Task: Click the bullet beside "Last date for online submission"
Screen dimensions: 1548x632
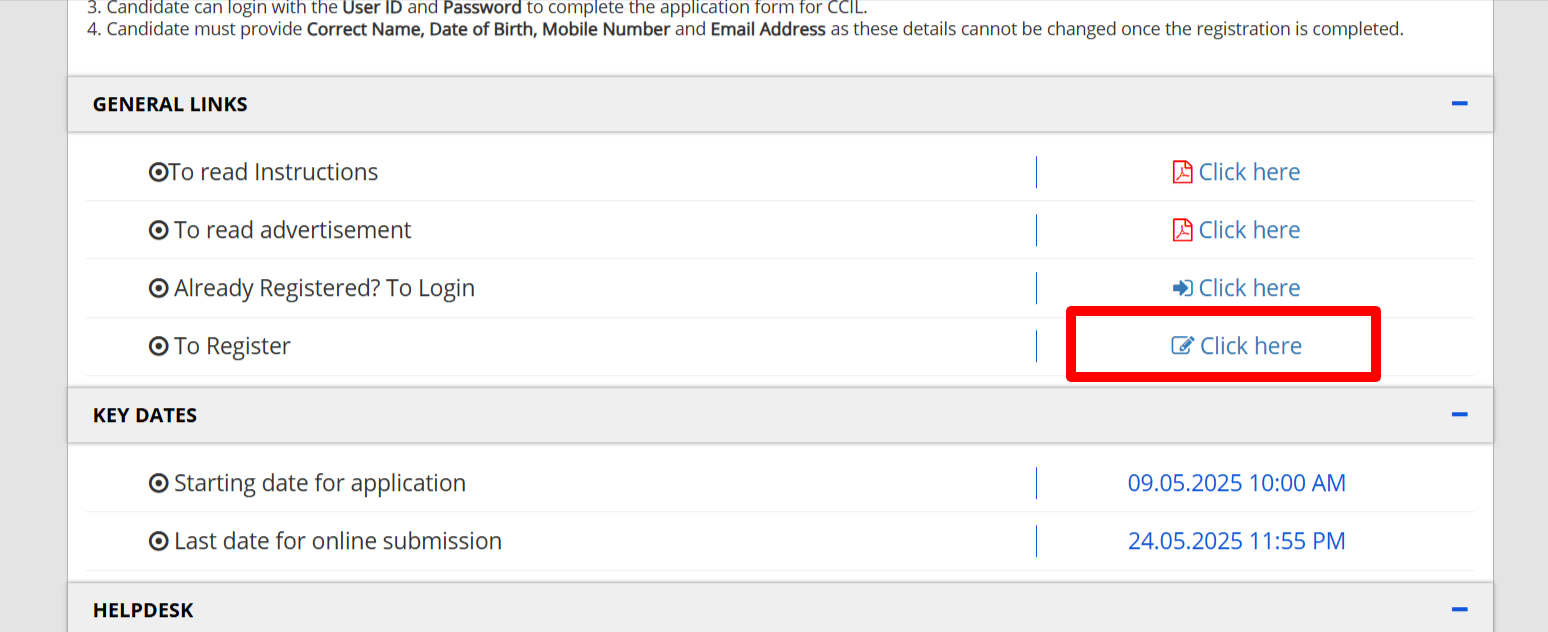Action: (157, 541)
